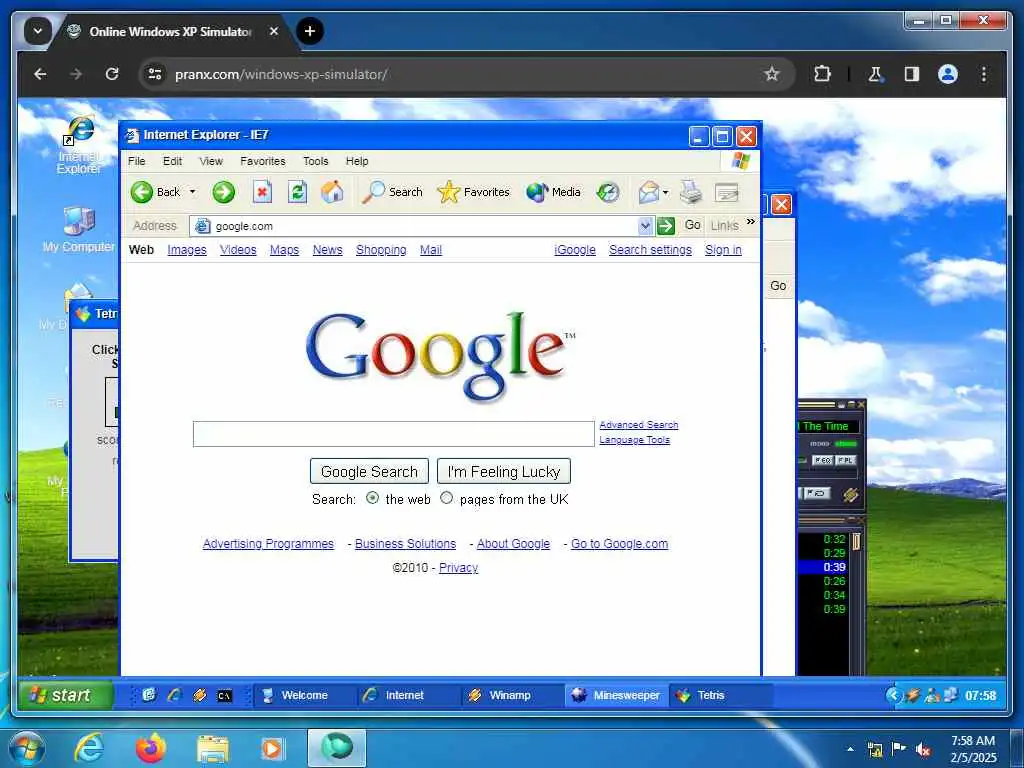Show hidden icons in Windows 7 tray

pyautogui.click(x=850, y=749)
